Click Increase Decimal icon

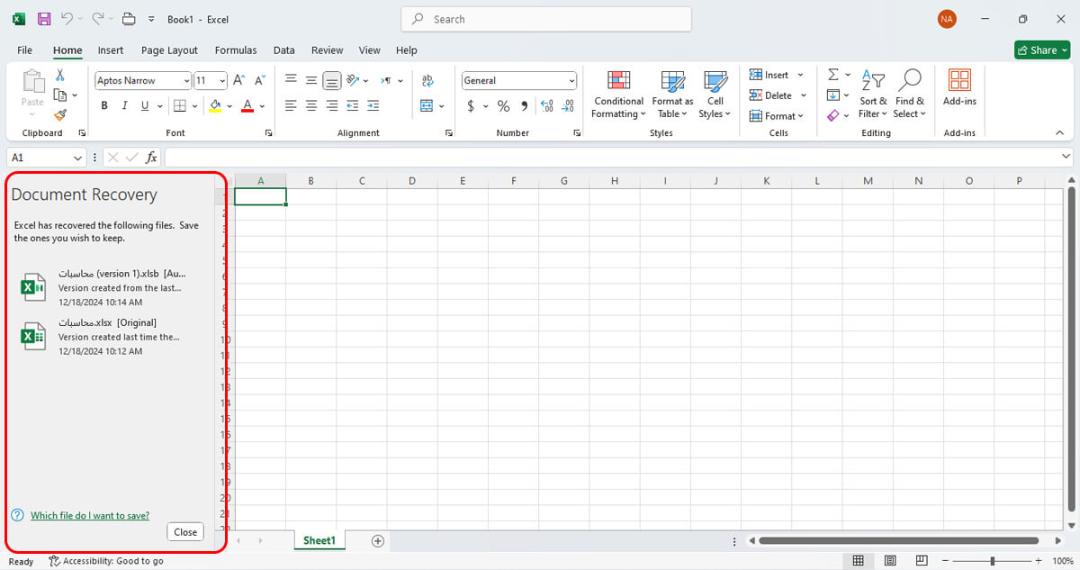[x=547, y=106]
